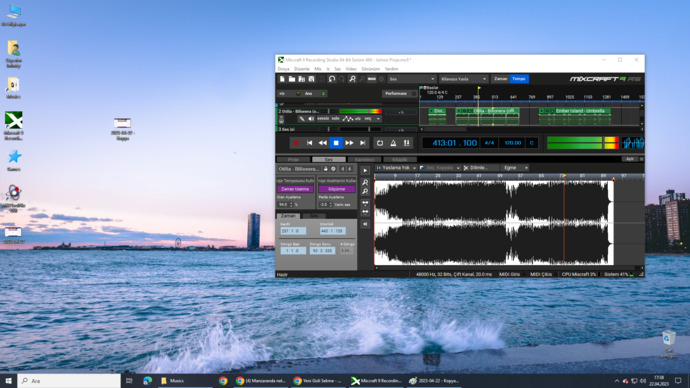
Task: Mute track 2 using sessiz button
Action: [323, 119]
